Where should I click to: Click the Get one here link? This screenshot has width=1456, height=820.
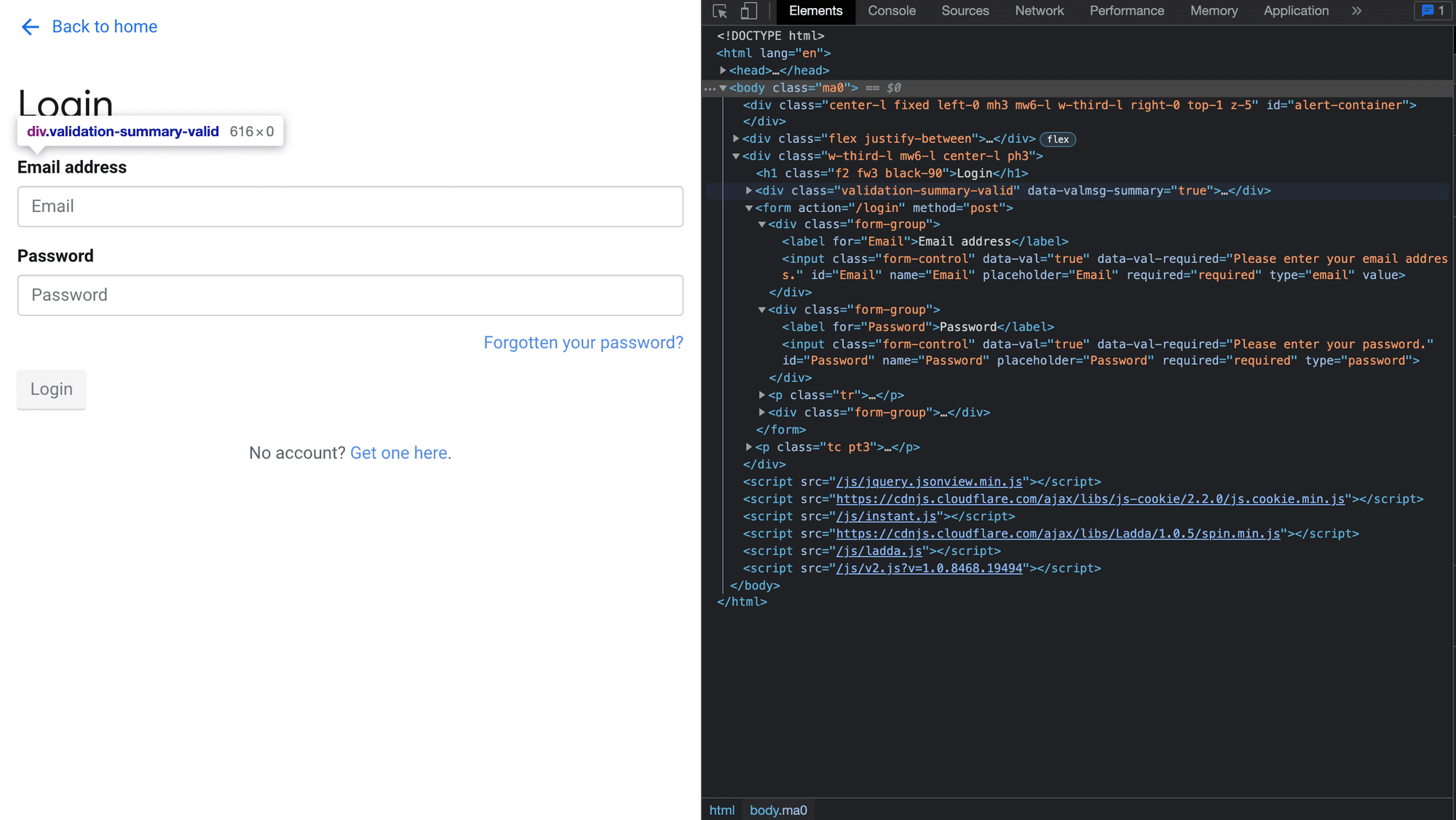399,452
